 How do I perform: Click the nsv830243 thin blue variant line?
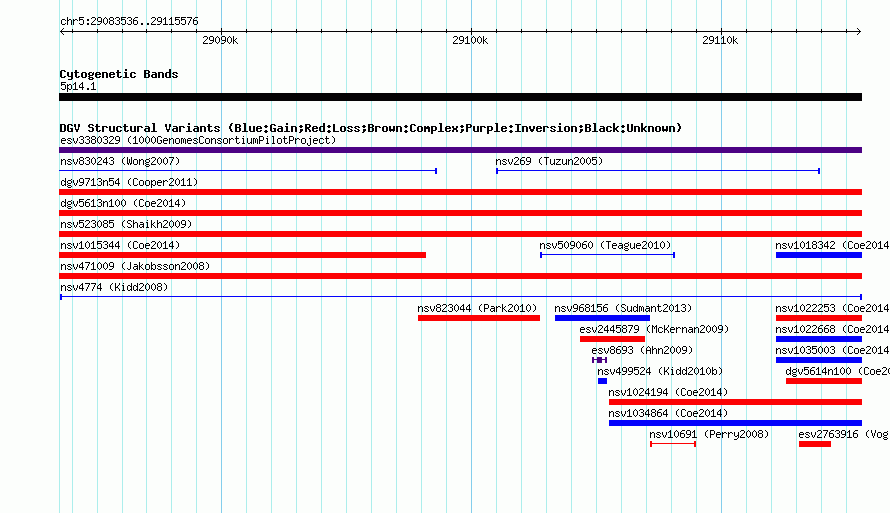(x=248, y=171)
